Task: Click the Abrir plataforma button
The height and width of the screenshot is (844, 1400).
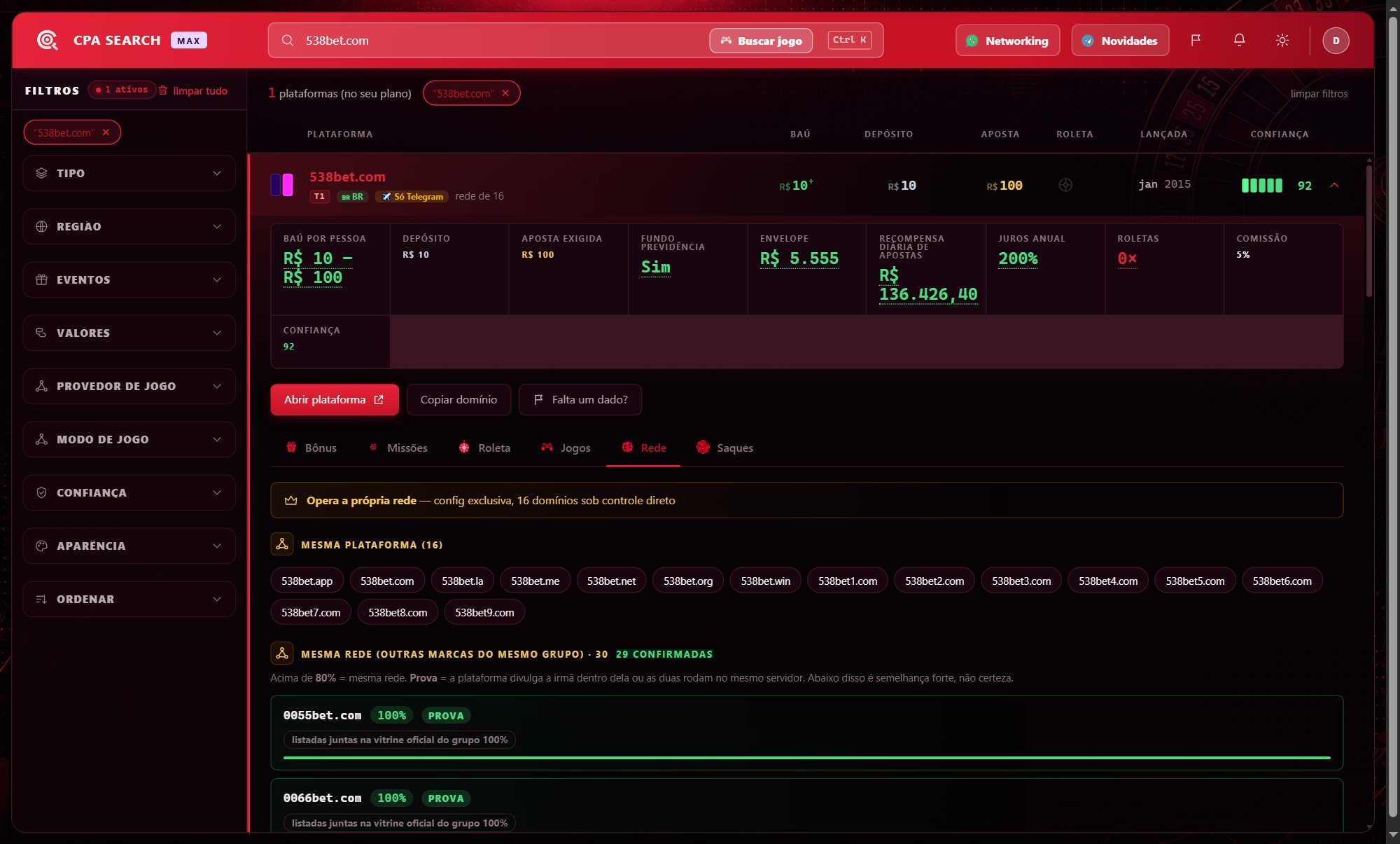Action: [x=335, y=399]
